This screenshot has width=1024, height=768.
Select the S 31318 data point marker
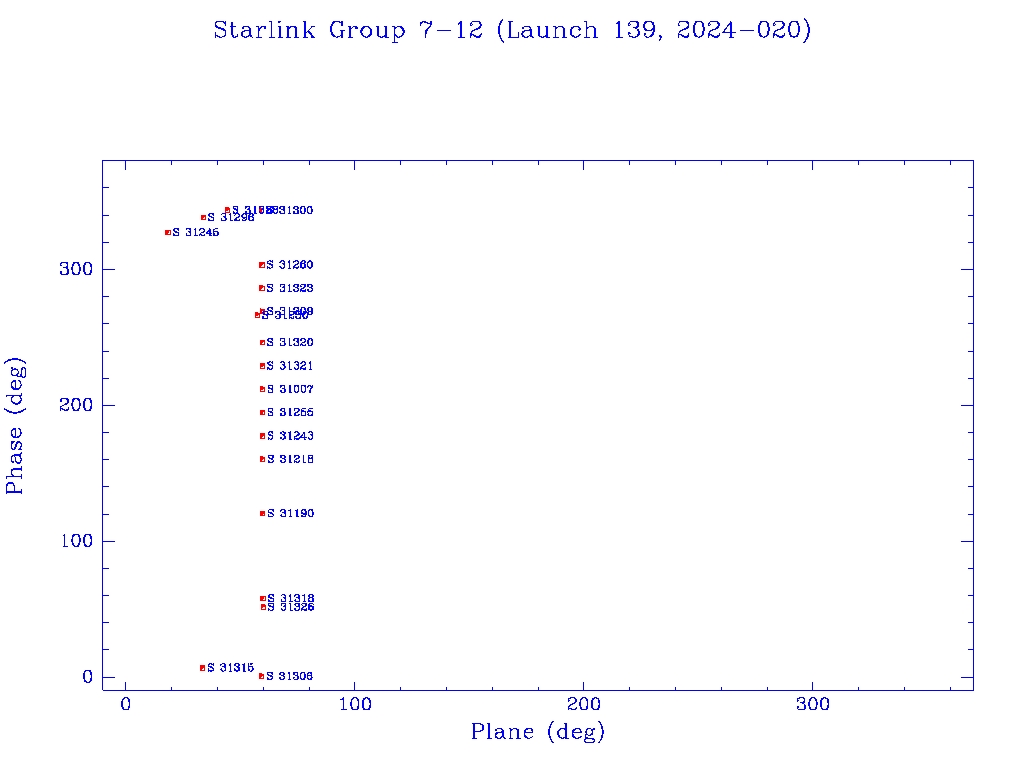262,598
